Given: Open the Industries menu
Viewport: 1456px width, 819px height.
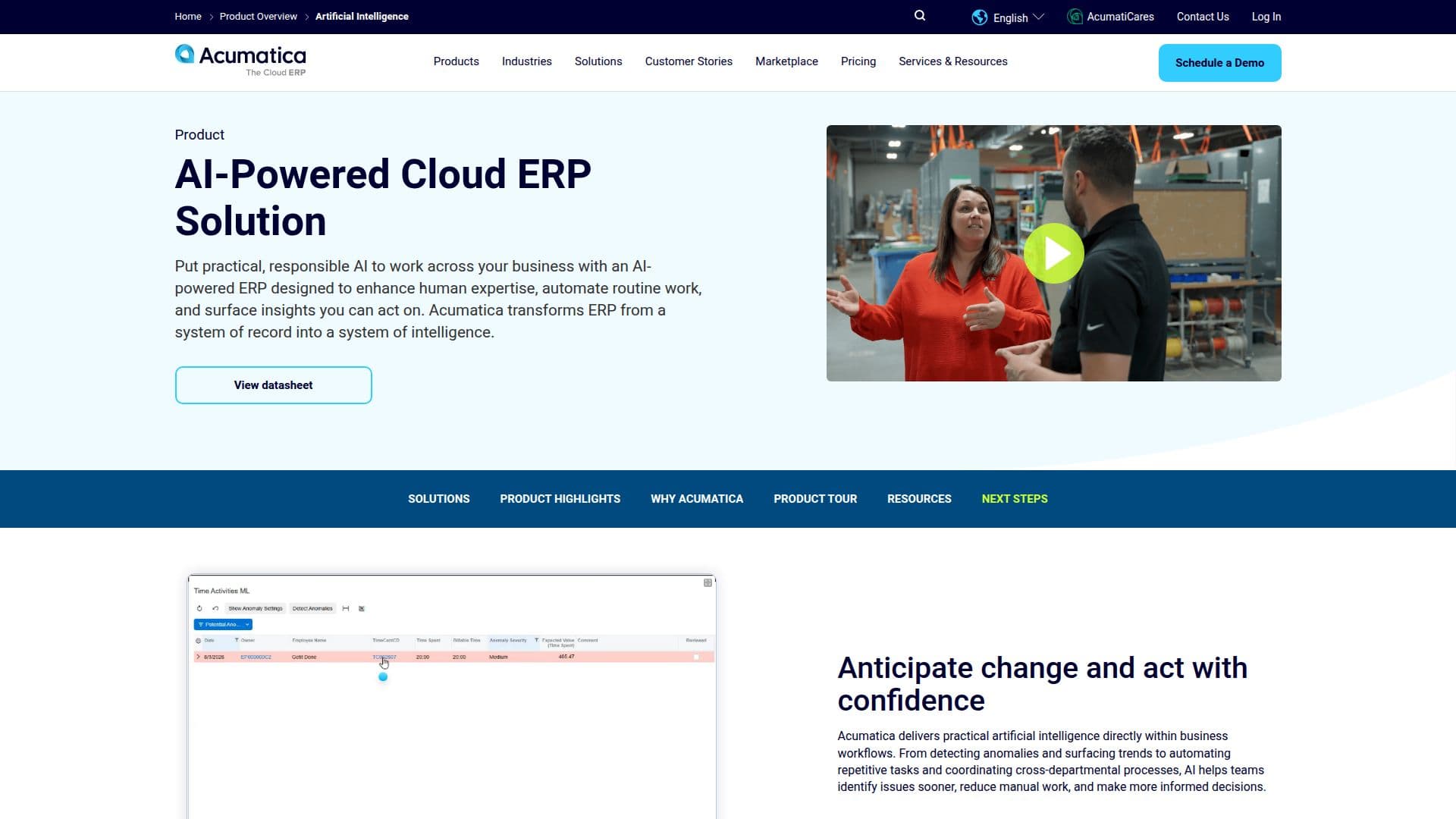Looking at the screenshot, I should point(526,61).
